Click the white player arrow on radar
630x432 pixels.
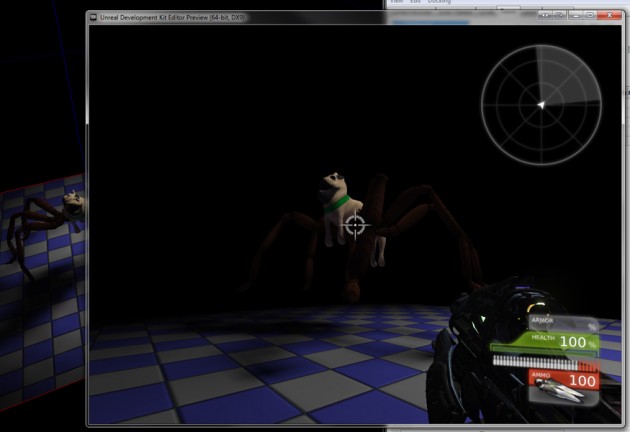(540, 104)
